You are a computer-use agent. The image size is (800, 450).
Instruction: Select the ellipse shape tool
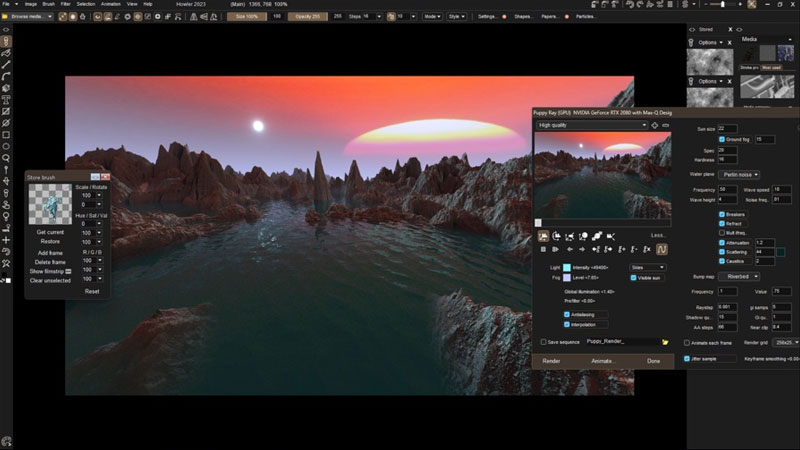7,145
